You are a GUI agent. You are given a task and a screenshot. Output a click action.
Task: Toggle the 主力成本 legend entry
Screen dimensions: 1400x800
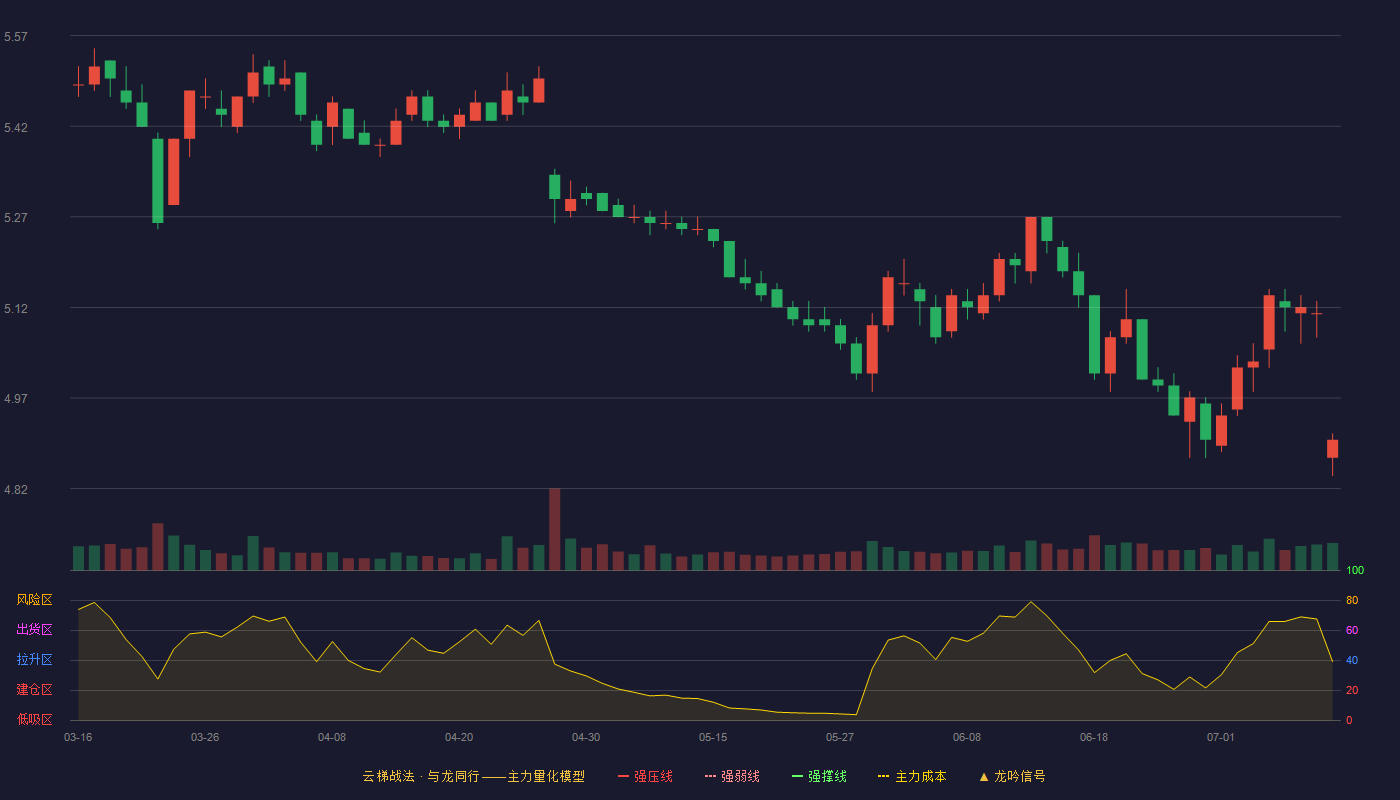912,776
